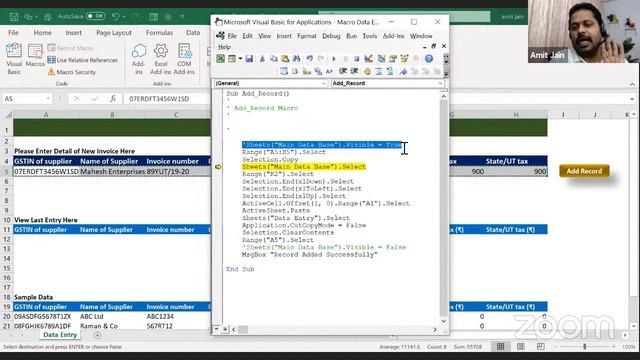The height and width of the screenshot is (360, 640).
Task: Save the macro with the VBA Save icon
Action: point(249,59)
